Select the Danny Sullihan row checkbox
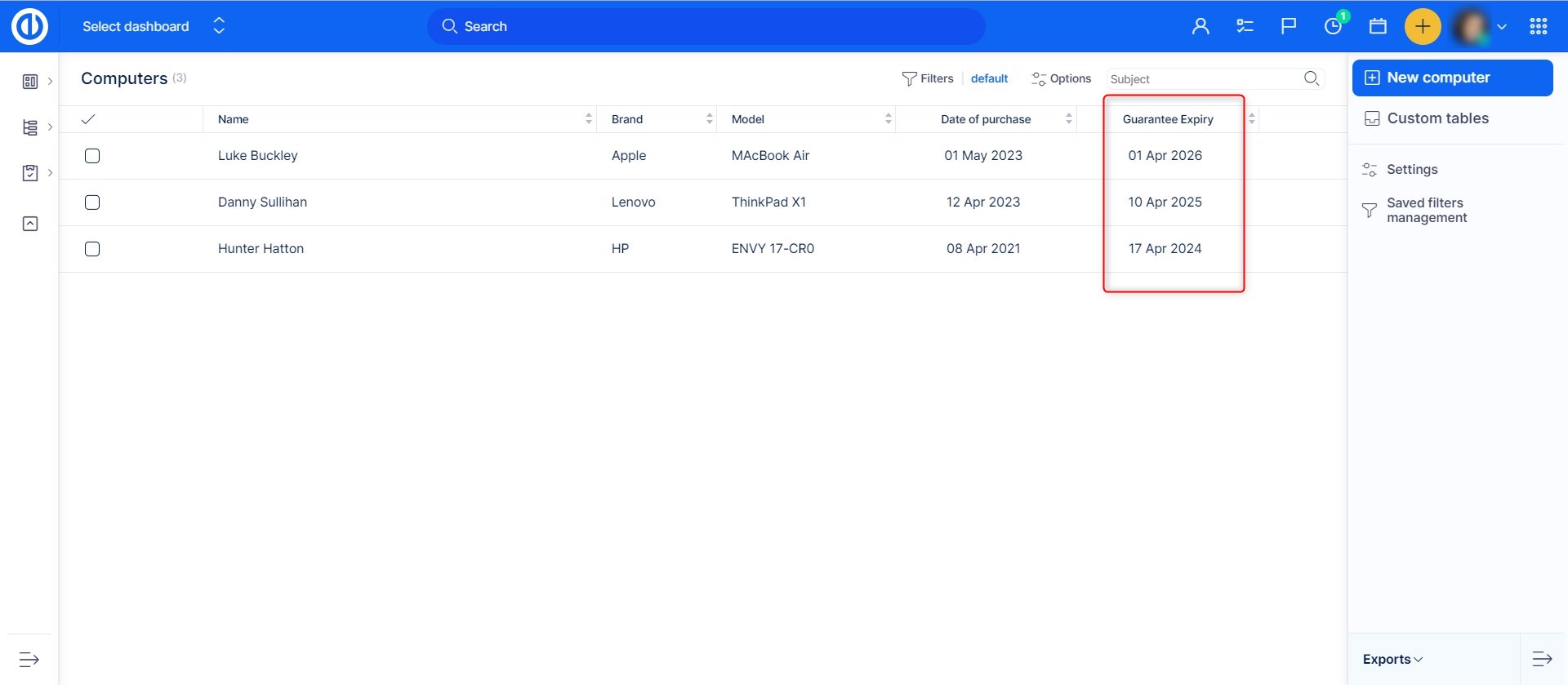1568x685 pixels. [x=92, y=202]
